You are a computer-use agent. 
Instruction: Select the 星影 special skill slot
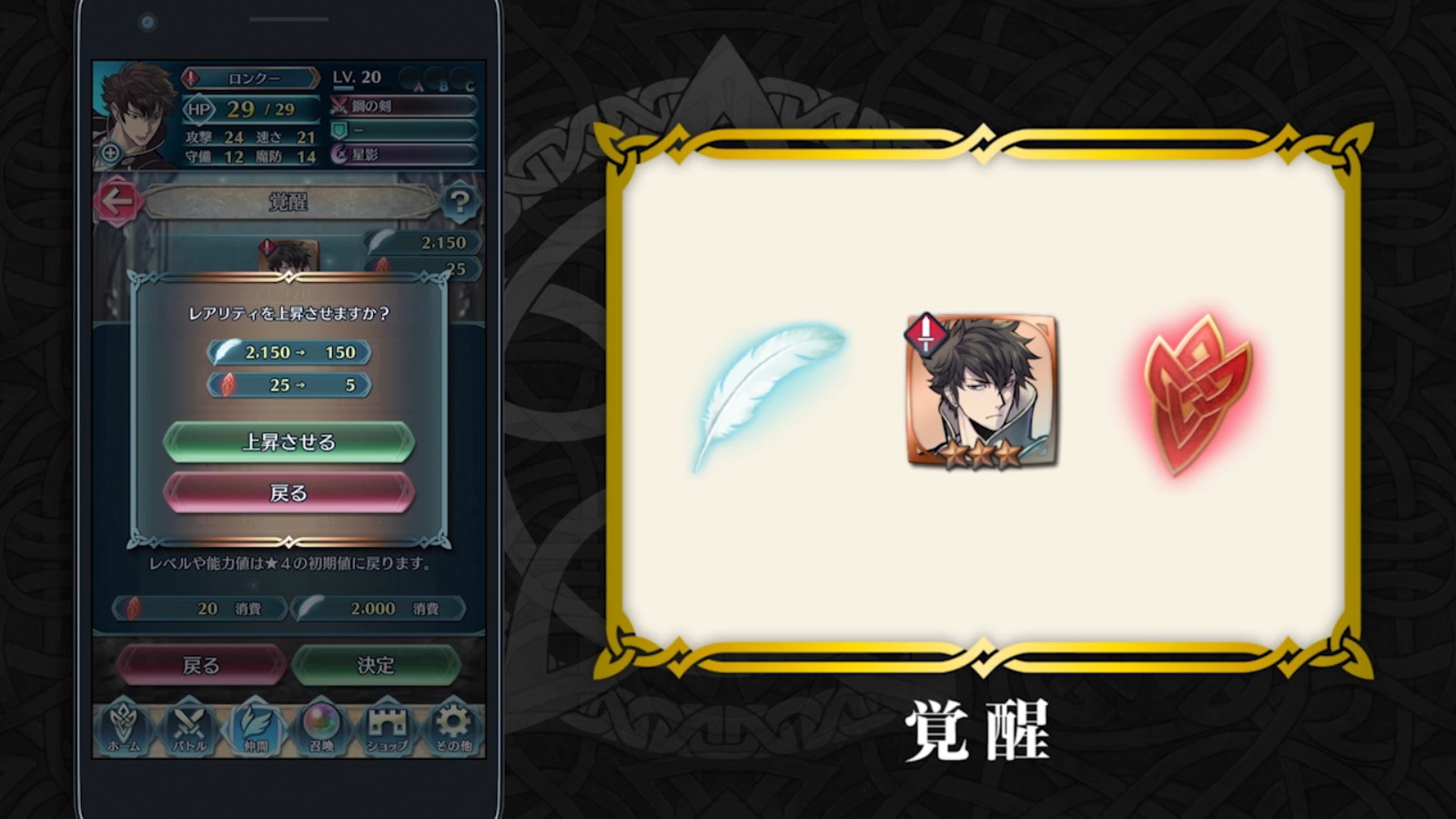tap(404, 155)
